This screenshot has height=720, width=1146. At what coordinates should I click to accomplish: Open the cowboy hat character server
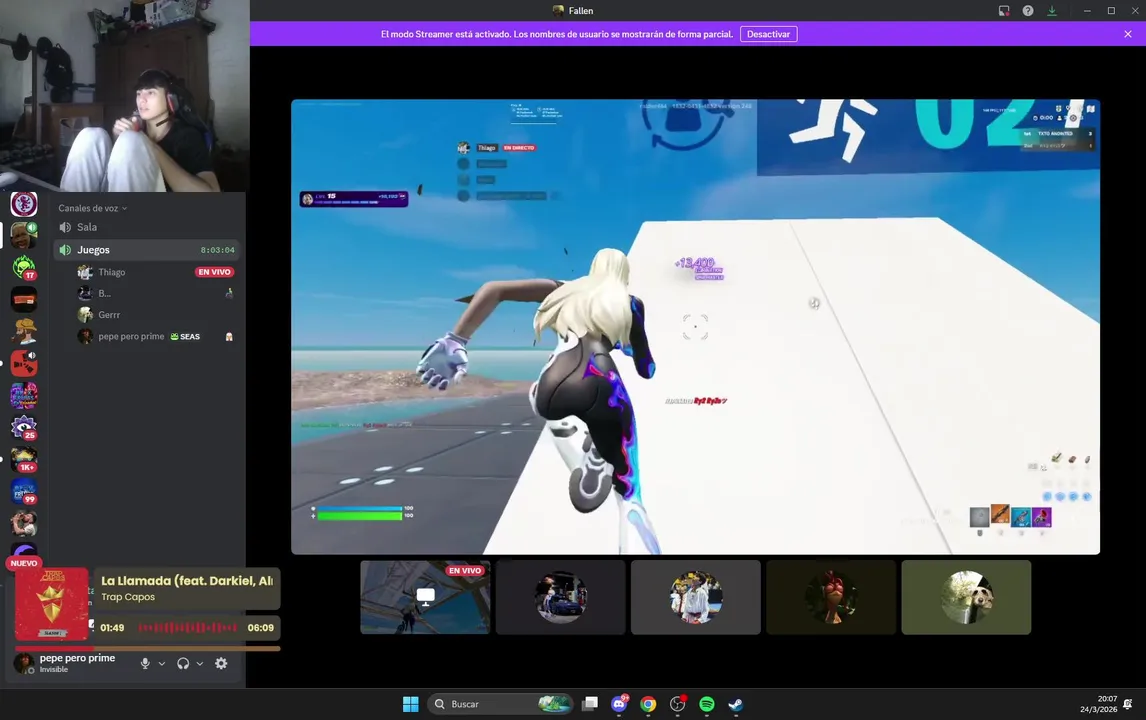coord(23,331)
